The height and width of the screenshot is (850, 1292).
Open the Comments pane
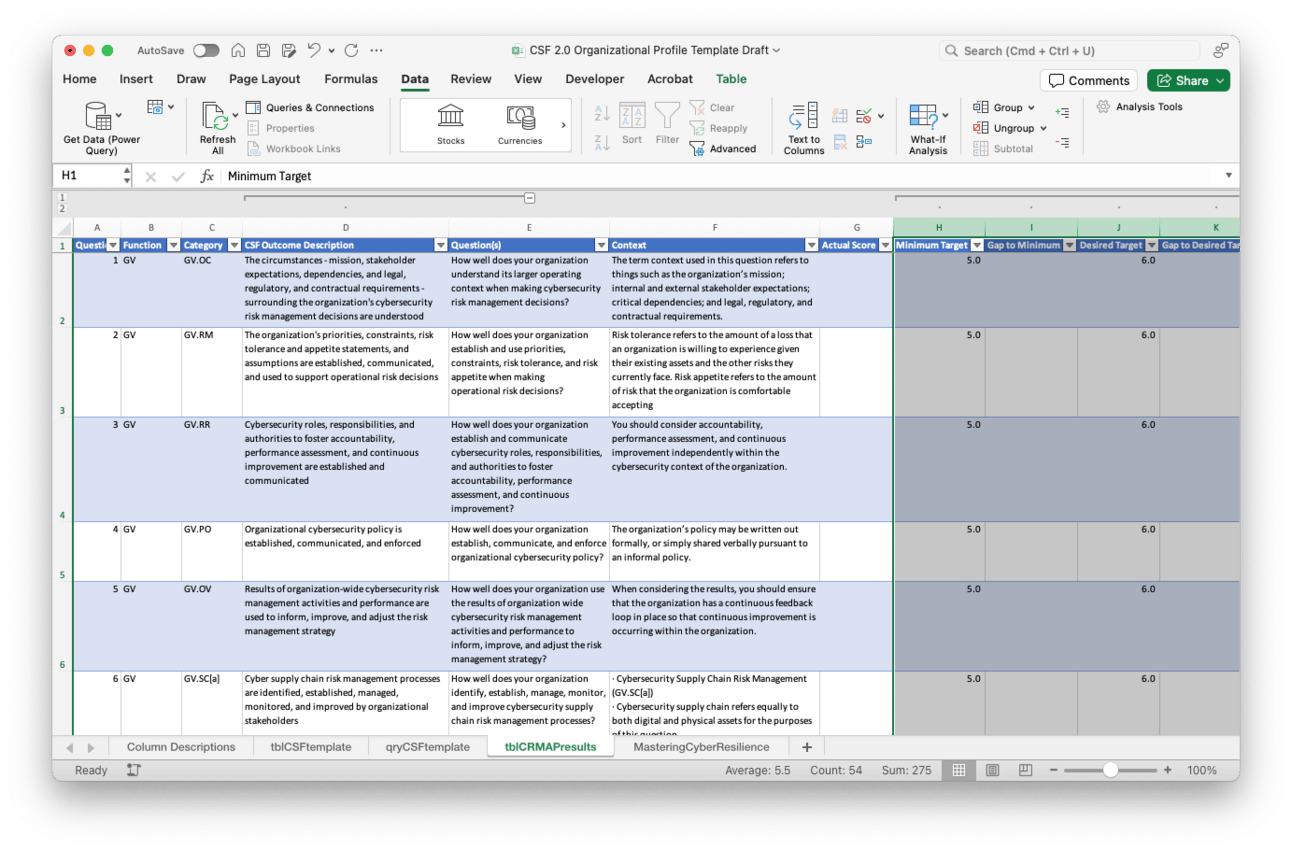(x=1087, y=80)
